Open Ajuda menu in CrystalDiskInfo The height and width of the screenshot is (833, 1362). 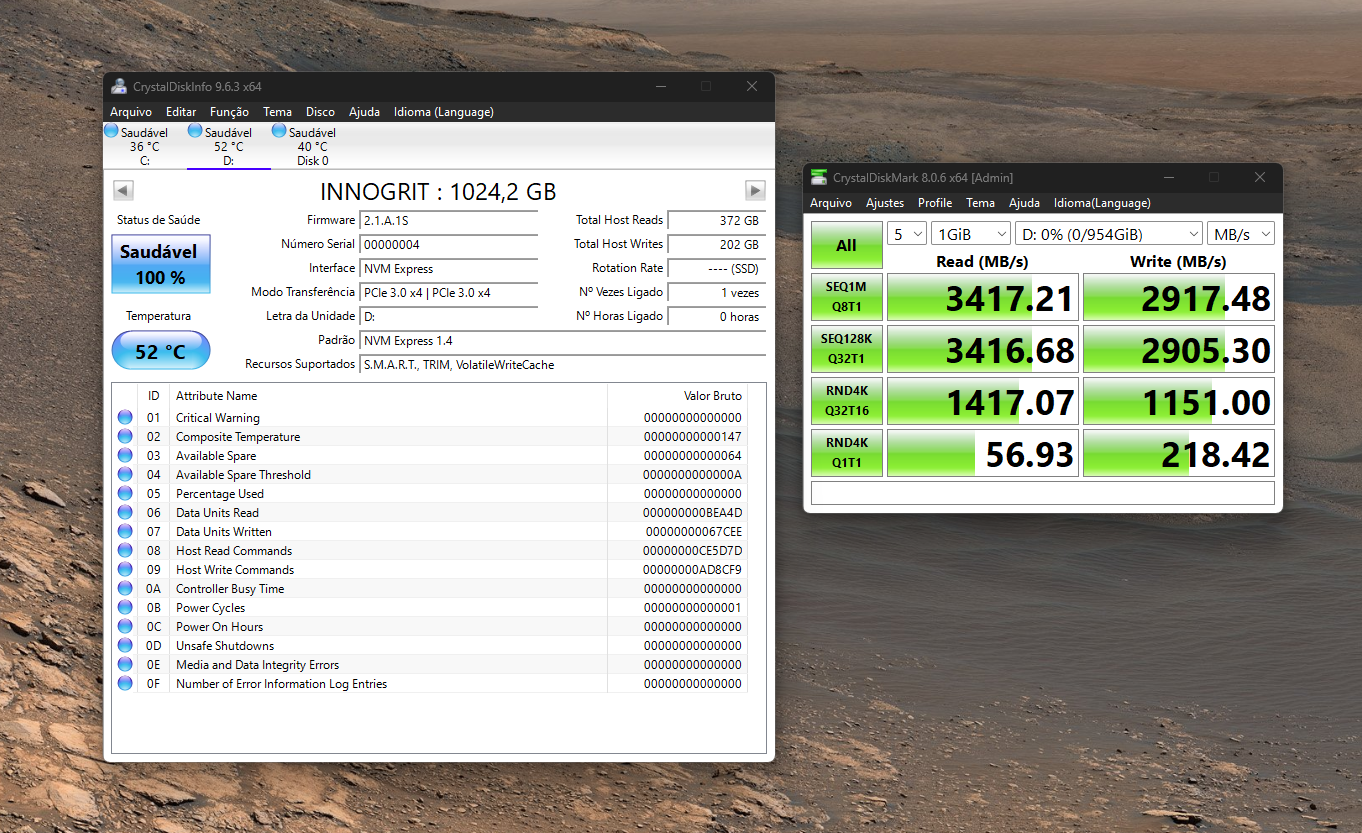[x=364, y=112]
